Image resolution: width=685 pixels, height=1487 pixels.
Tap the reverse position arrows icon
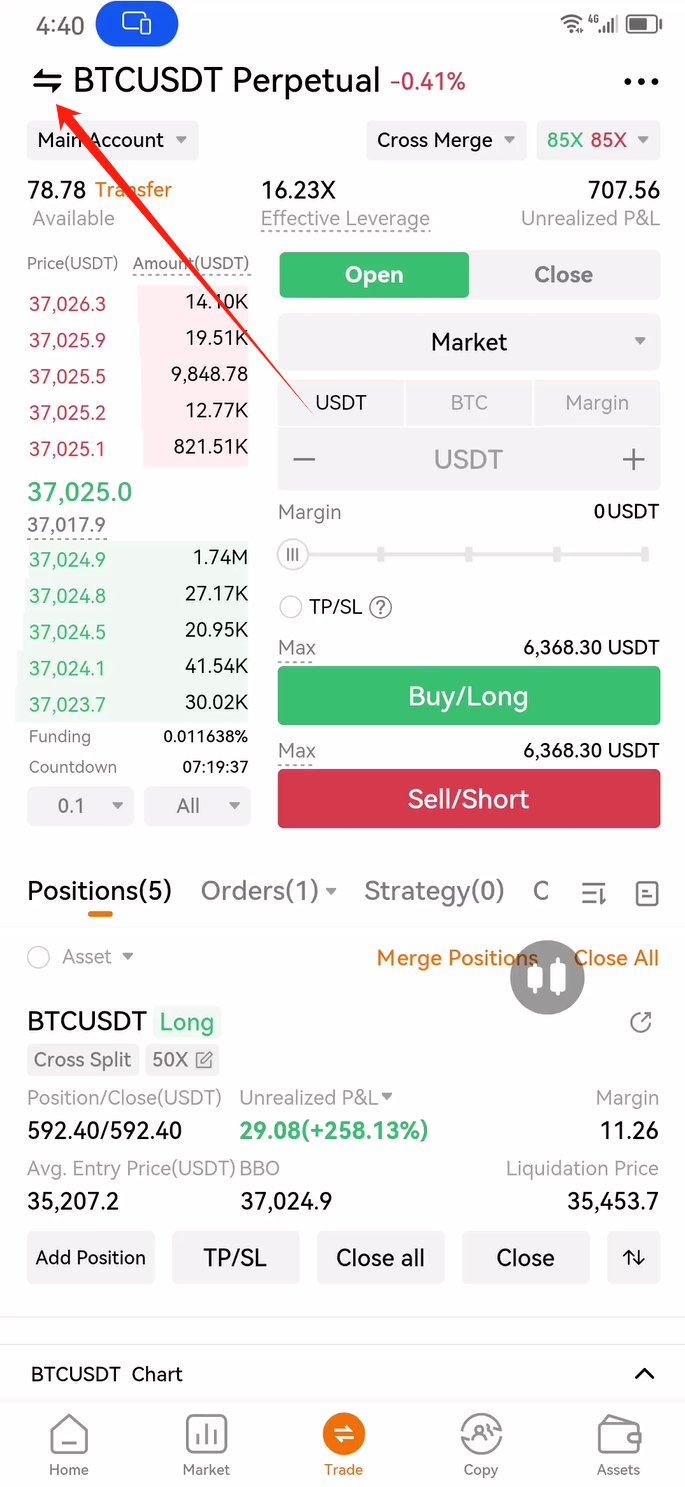[634, 1258]
